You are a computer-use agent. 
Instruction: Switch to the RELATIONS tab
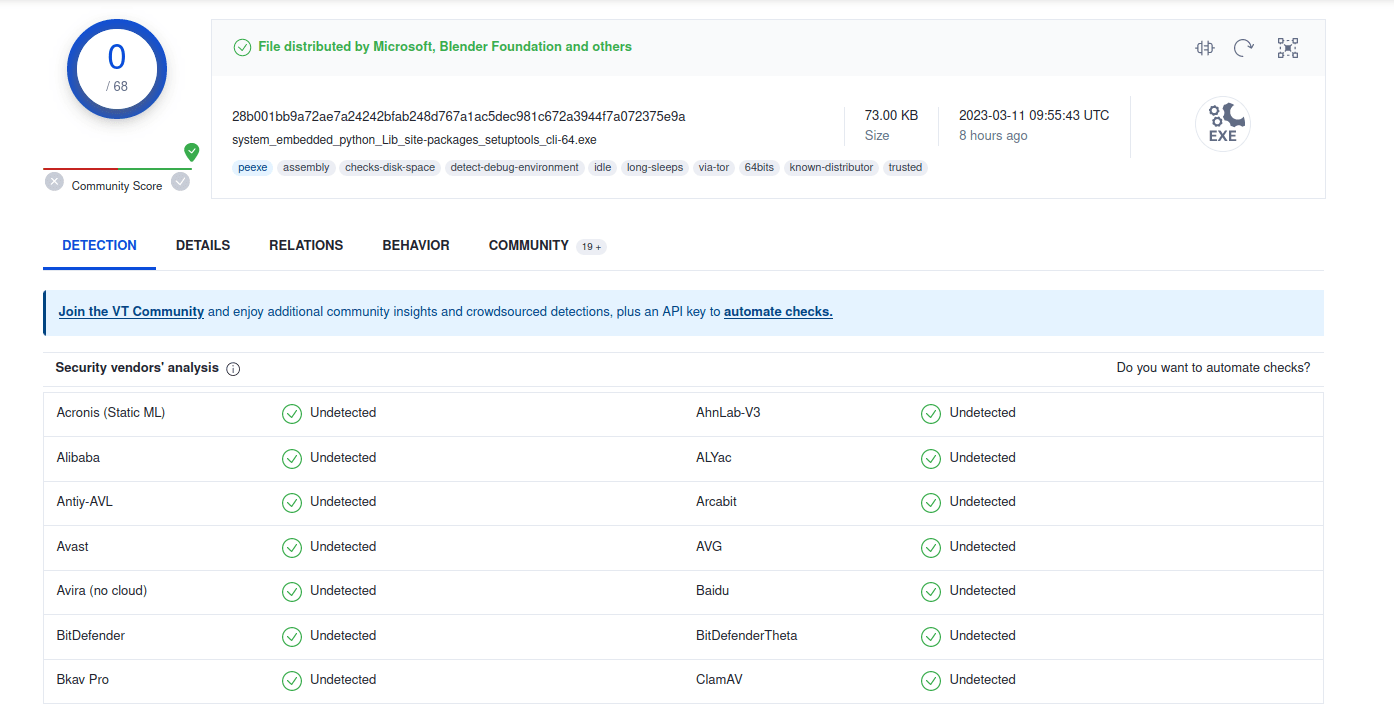coord(306,245)
